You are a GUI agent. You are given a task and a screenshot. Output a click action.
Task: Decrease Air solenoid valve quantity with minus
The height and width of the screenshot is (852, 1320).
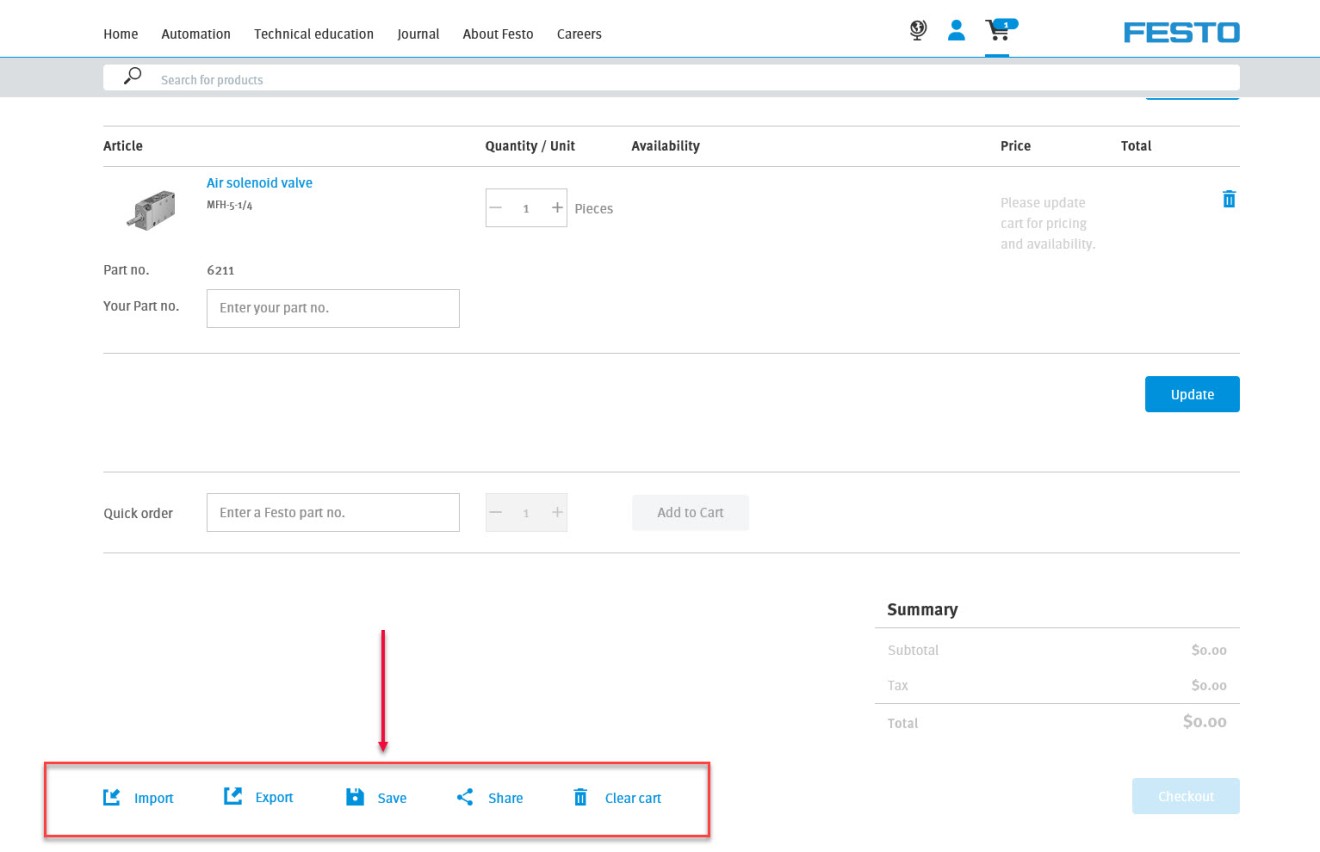click(x=496, y=208)
